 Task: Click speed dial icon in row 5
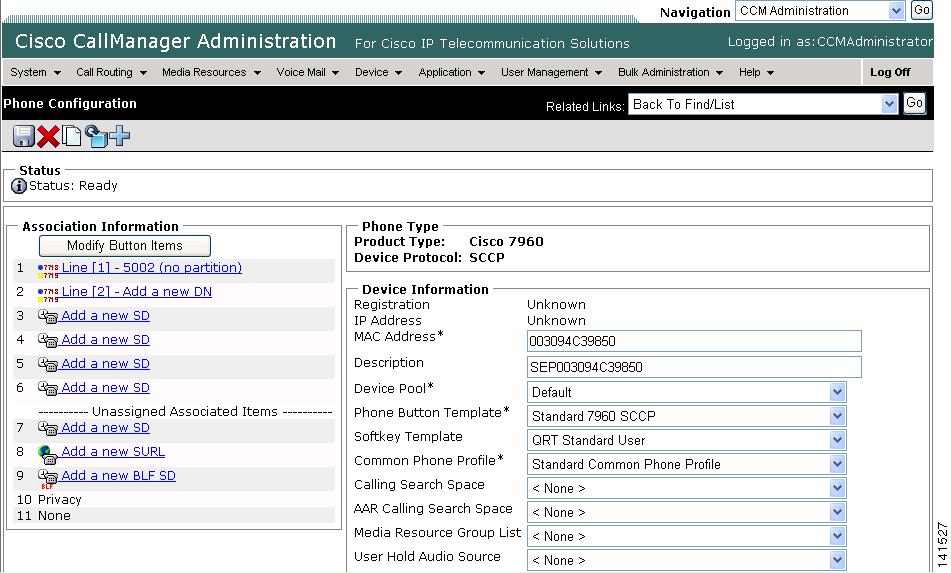pos(48,364)
